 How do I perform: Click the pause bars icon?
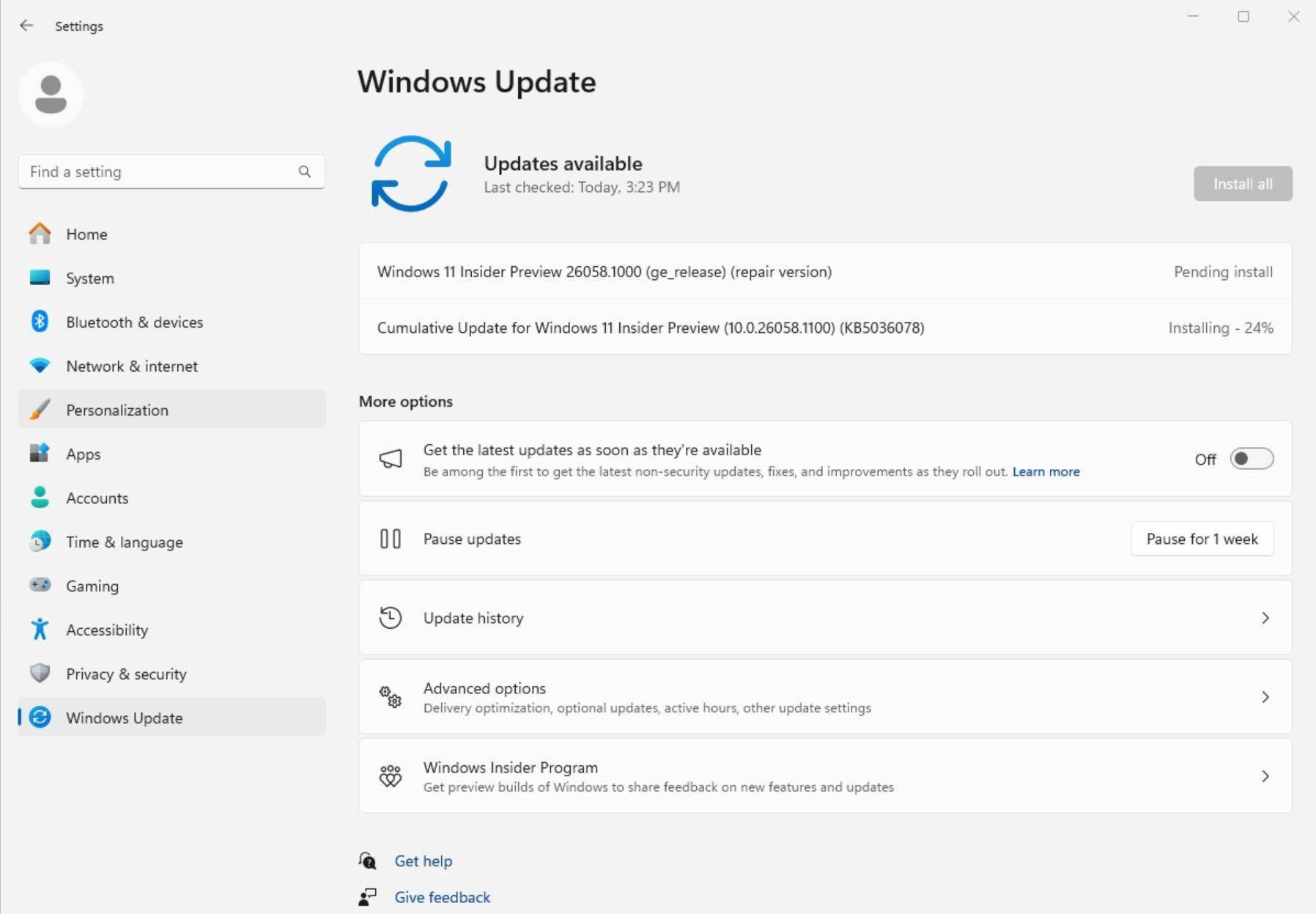[390, 539]
